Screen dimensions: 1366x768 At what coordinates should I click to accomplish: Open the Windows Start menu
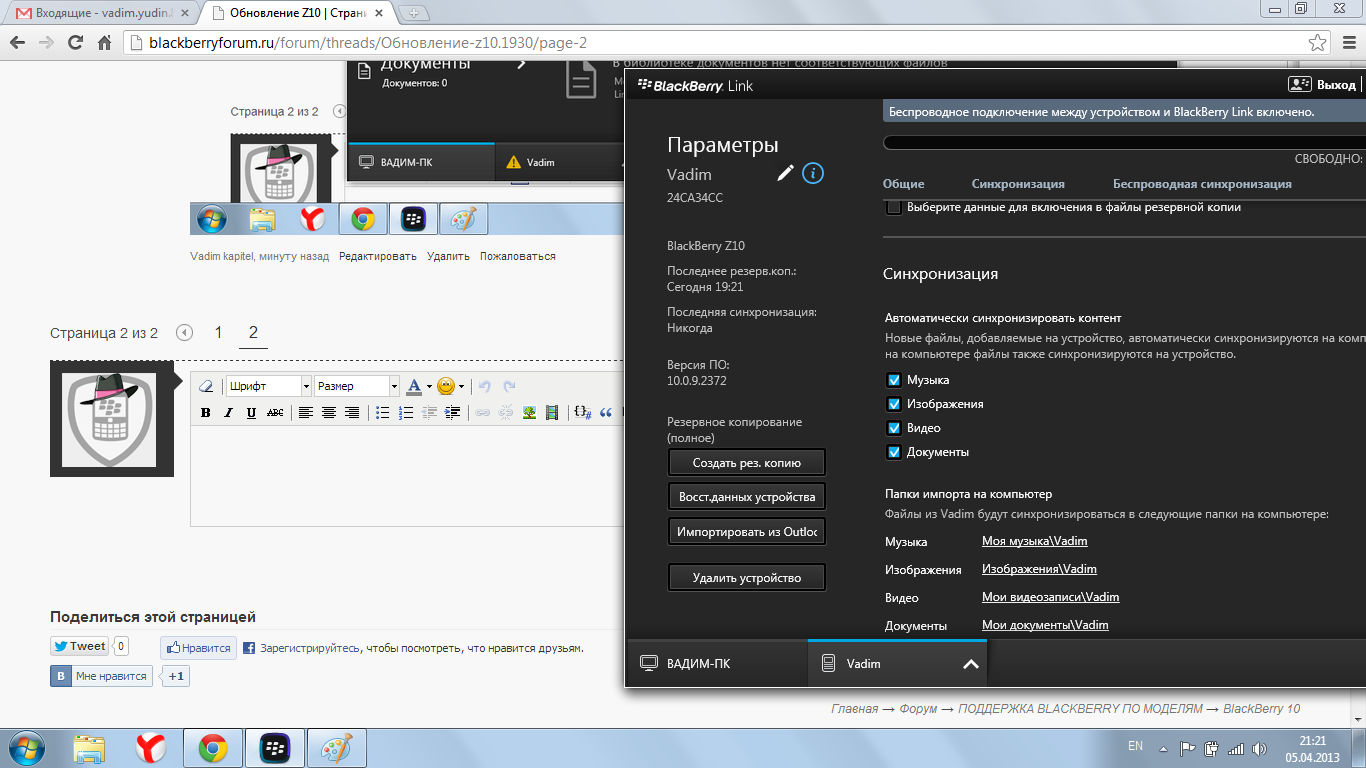coord(27,748)
